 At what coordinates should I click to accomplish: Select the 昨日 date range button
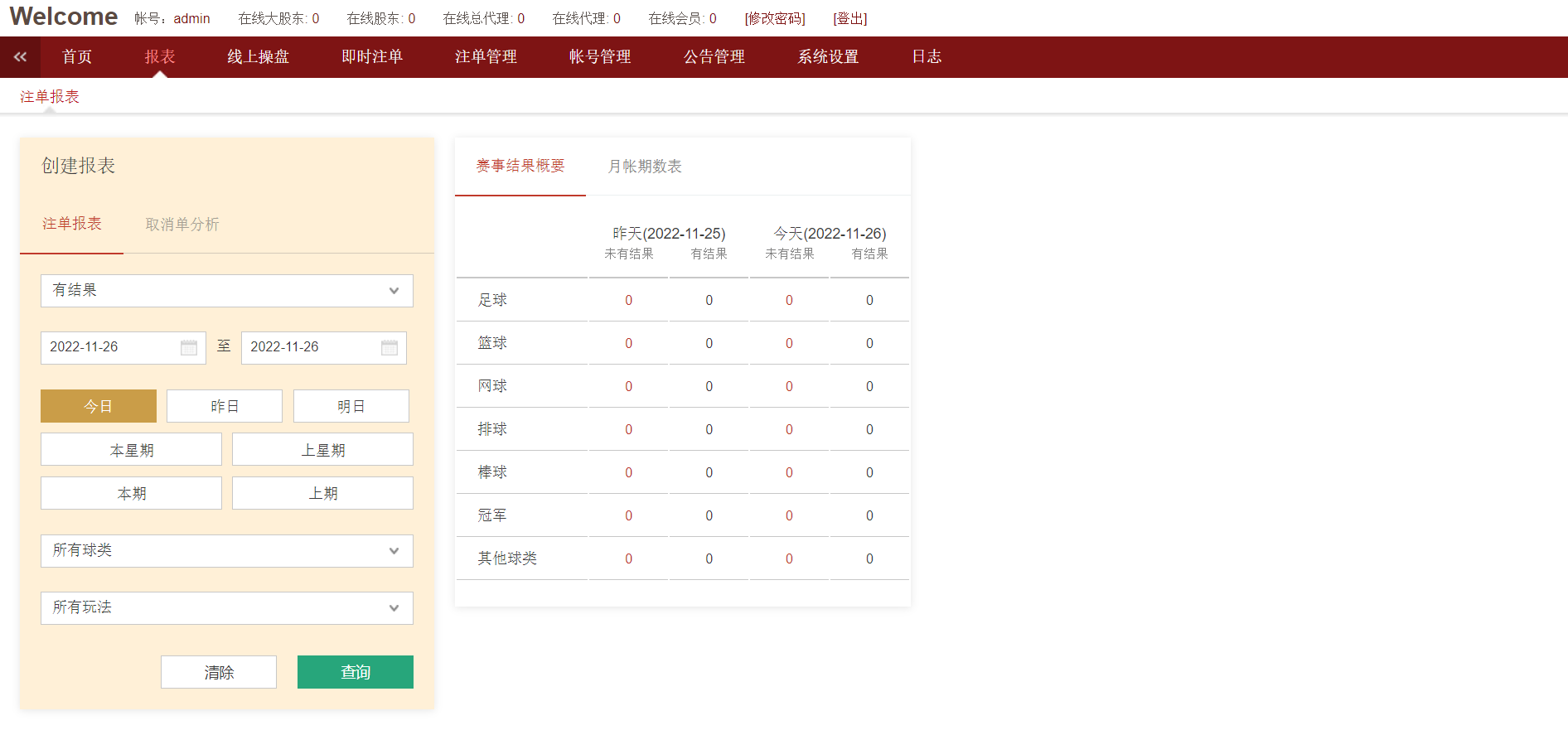225,406
